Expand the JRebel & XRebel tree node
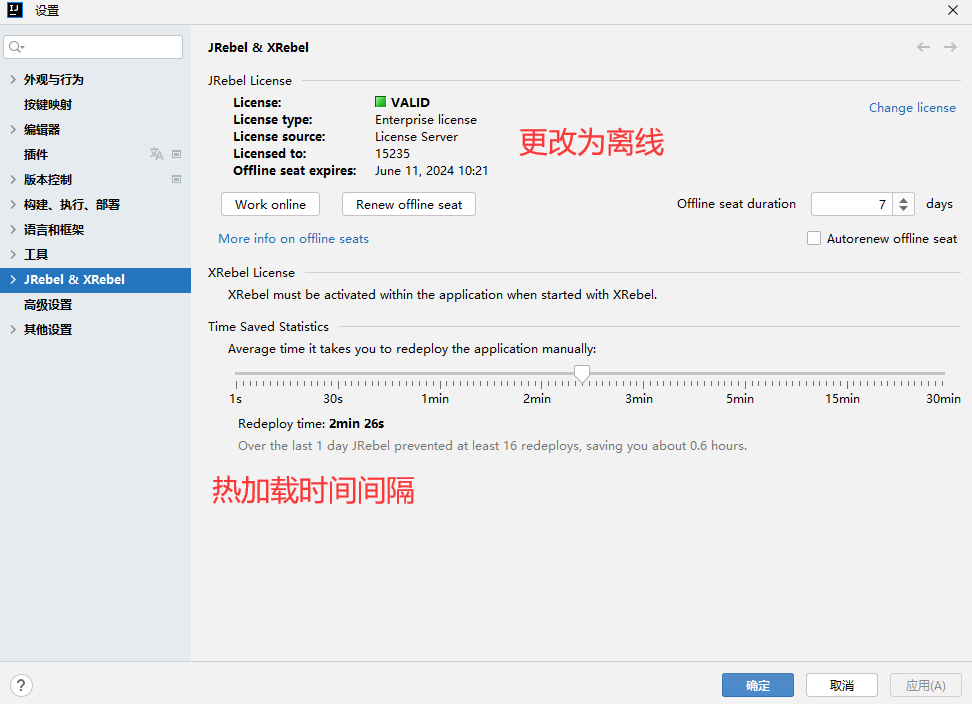 (x=13, y=279)
